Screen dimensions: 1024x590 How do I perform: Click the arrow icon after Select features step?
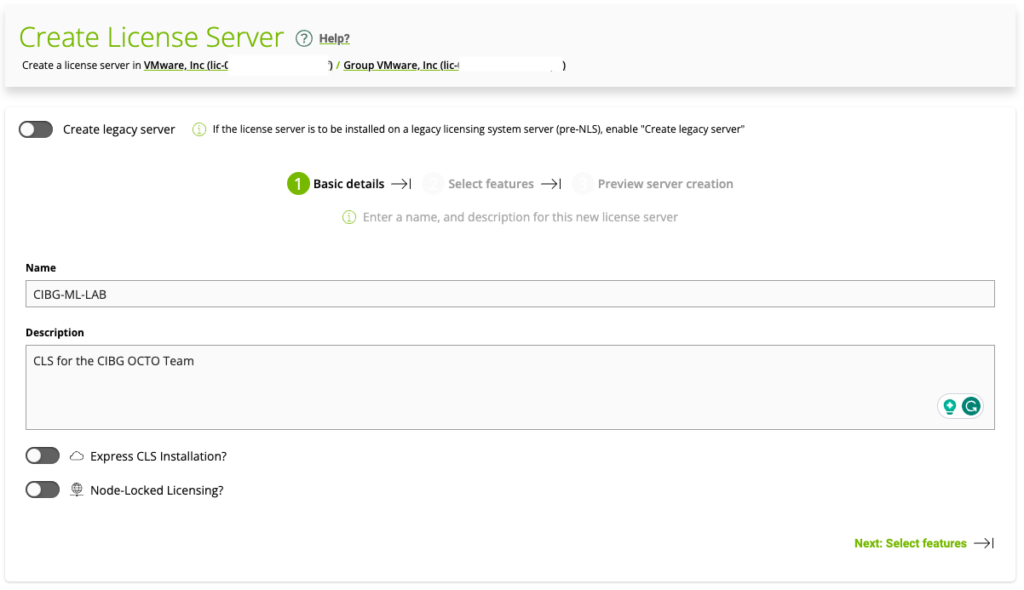(x=551, y=184)
